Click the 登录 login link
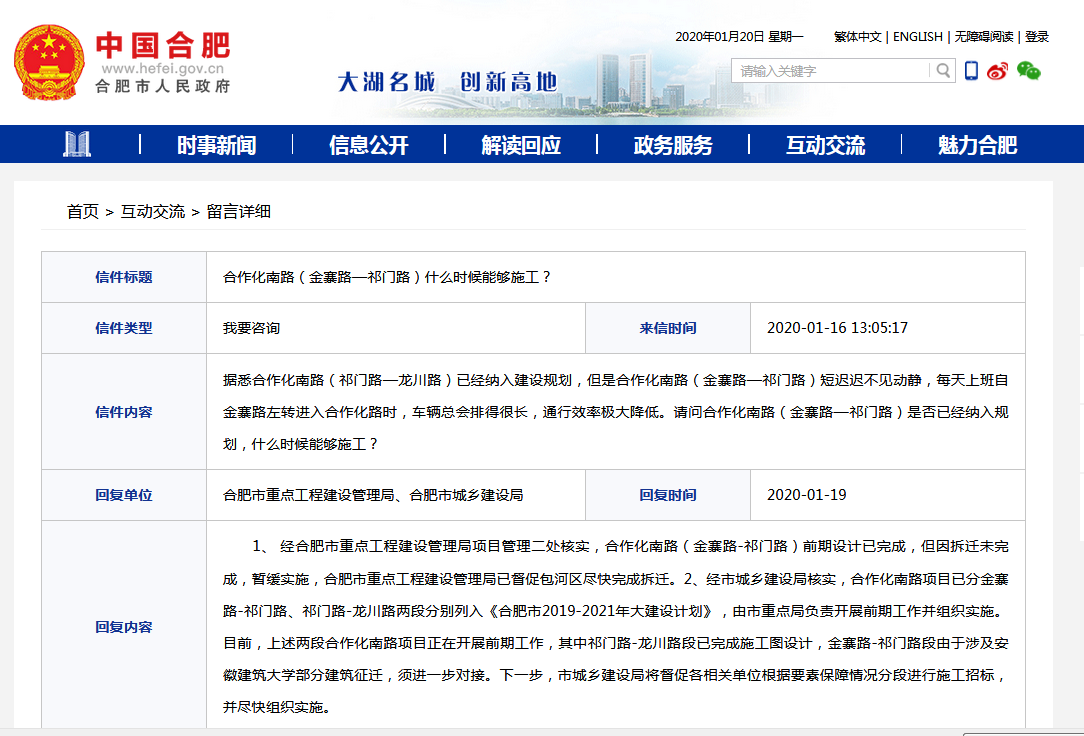This screenshot has width=1084, height=736. [x=1036, y=37]
